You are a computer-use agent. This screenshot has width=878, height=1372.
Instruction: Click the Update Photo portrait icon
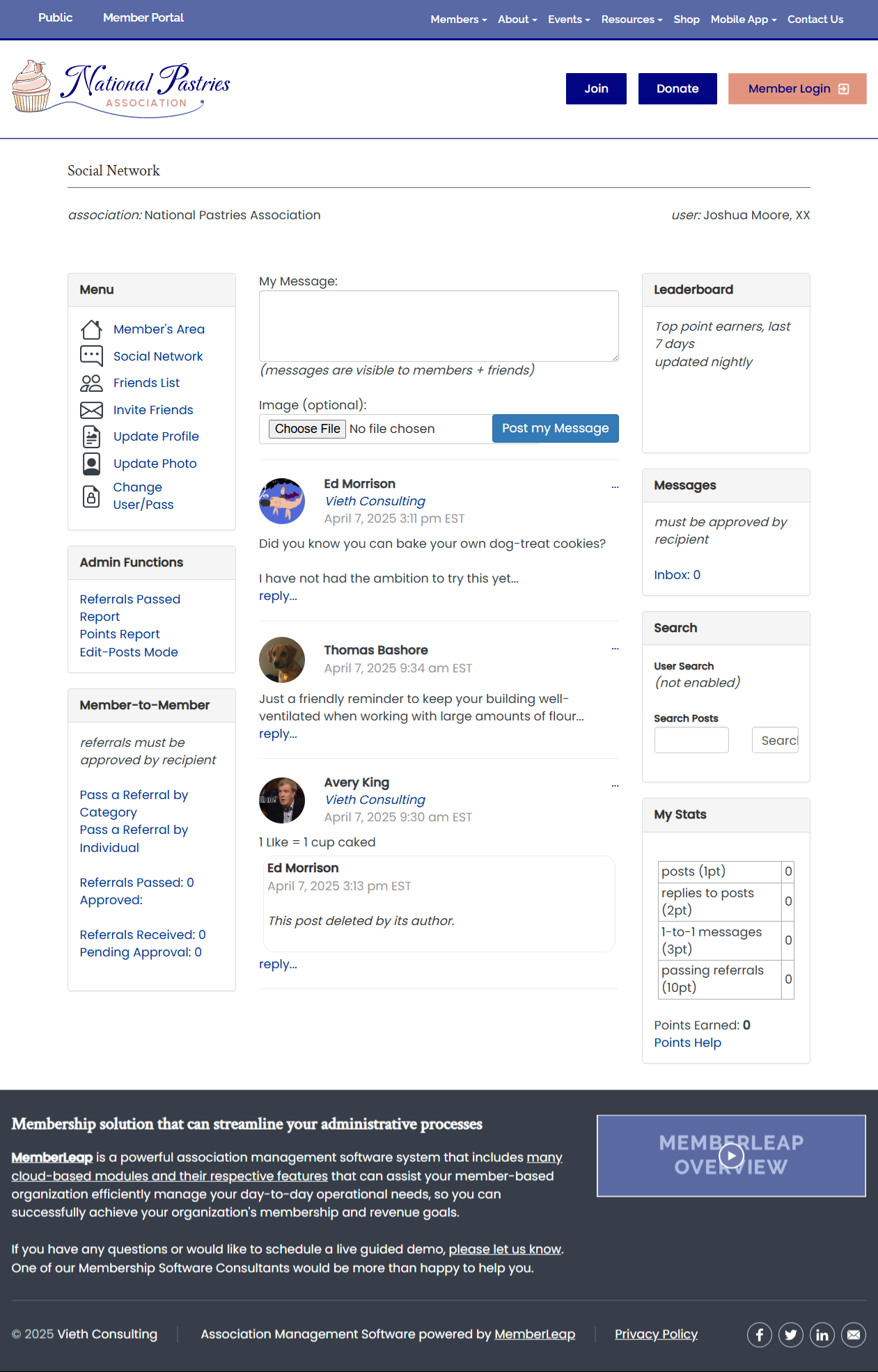pyautogui.click(x=91, y=464)
